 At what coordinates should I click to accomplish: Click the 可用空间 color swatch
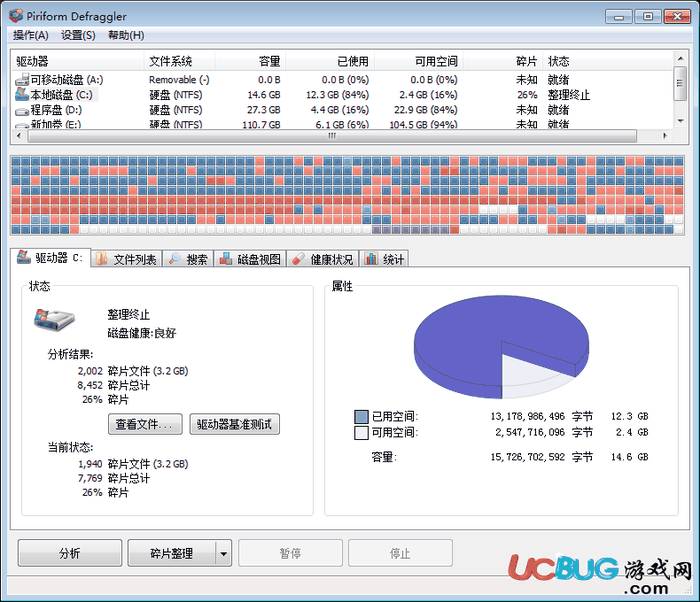tap(361, 432)
